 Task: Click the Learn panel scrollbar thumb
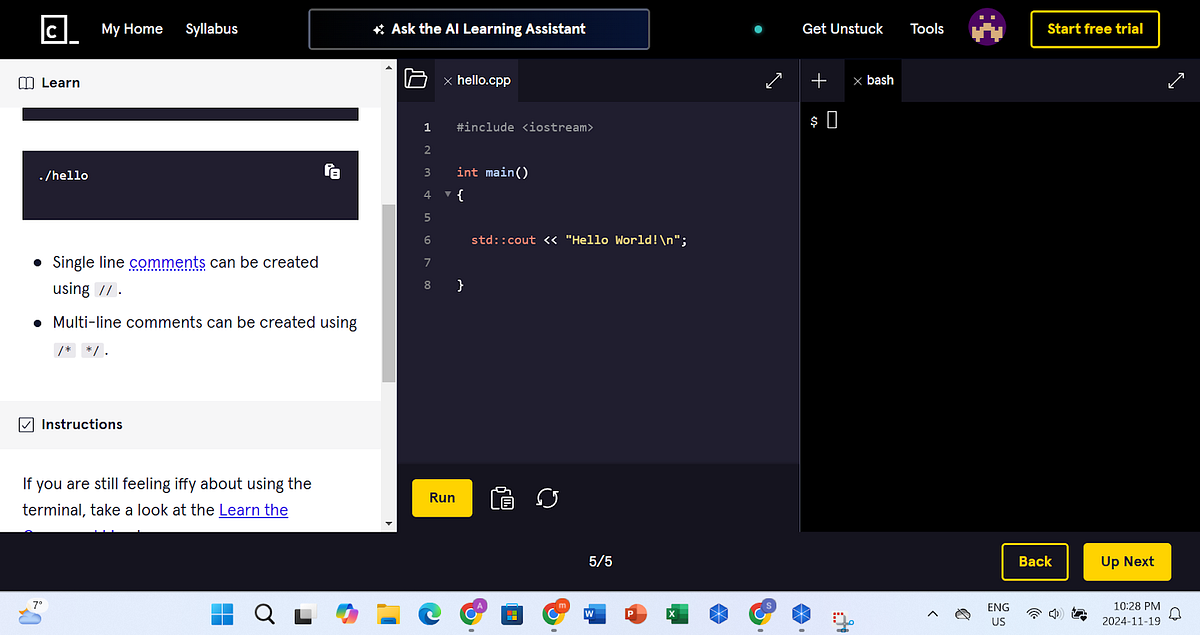click(x=389, y=293)
